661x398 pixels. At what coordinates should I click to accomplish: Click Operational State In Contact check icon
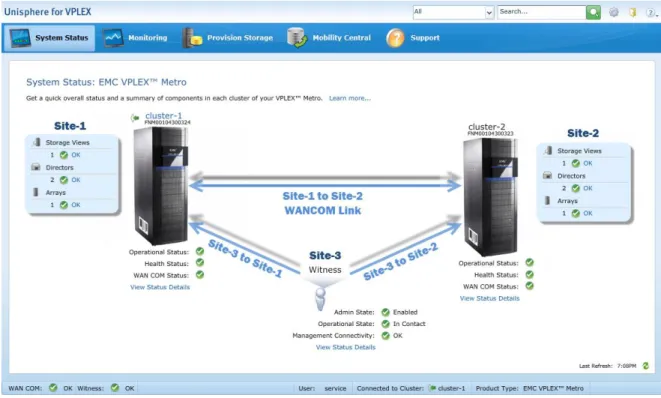click(385, 324)
